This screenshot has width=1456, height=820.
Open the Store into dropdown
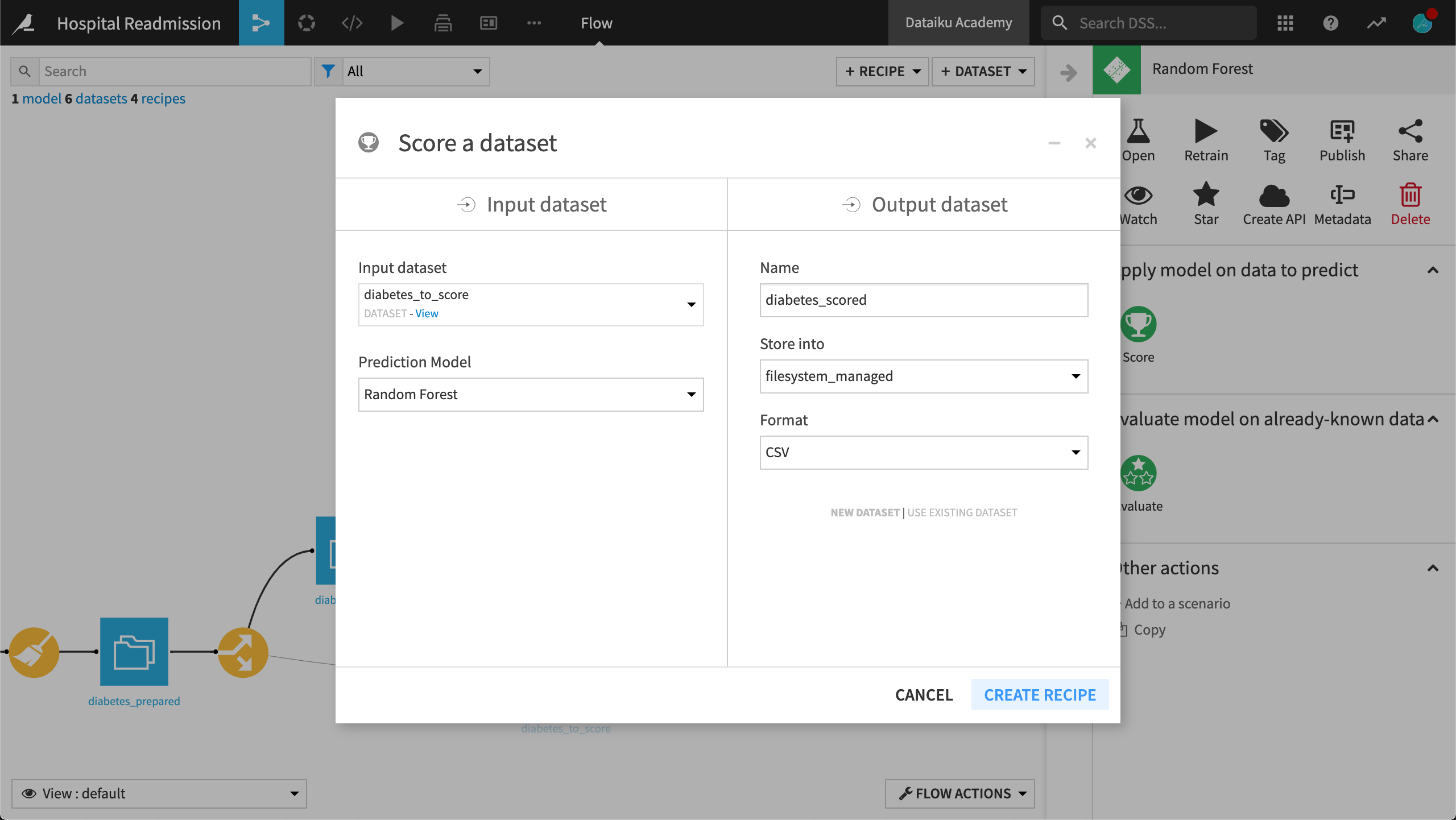(924, 376)
